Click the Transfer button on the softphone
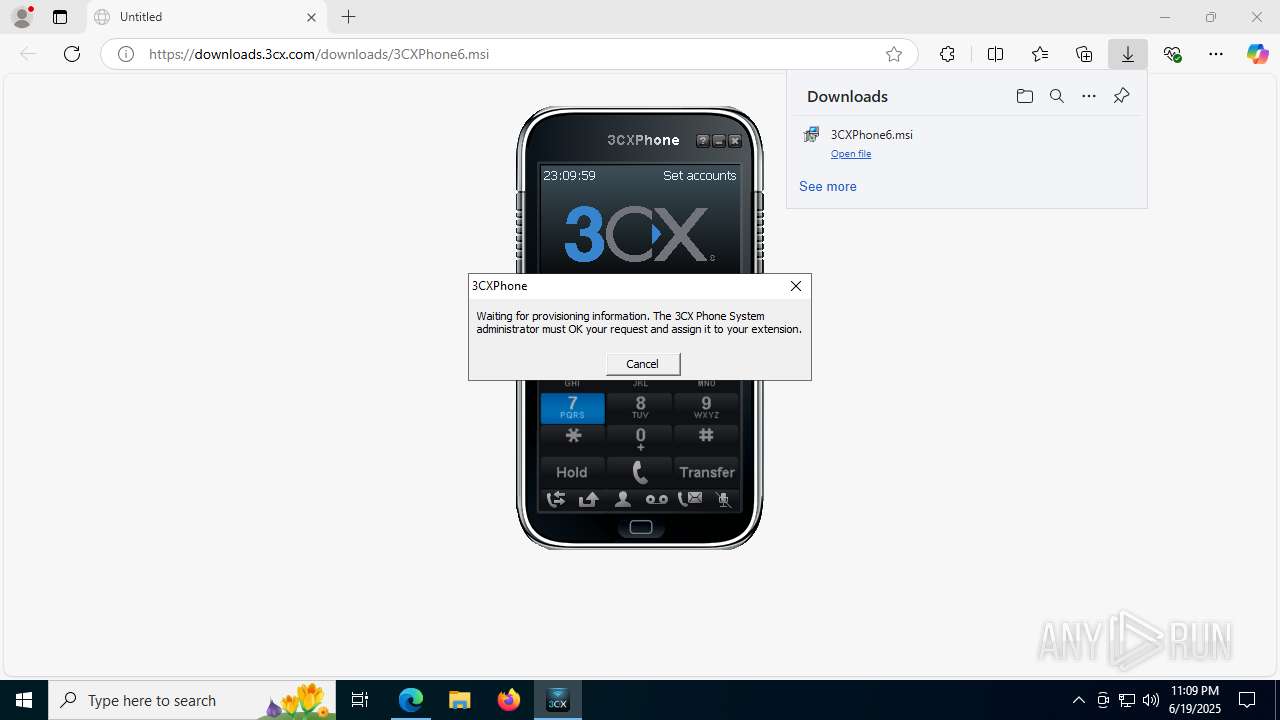This screenshot has width=1280, height=720. point(706,472)
